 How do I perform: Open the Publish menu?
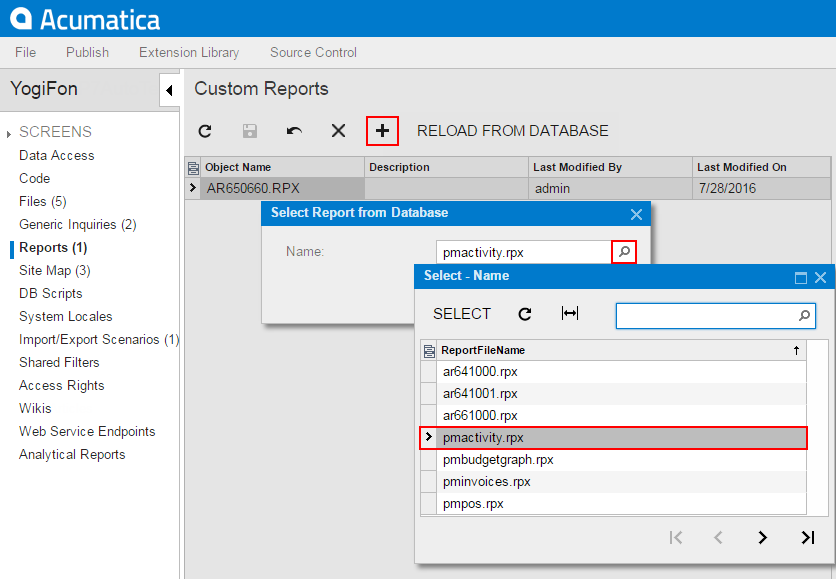(87, 52)
